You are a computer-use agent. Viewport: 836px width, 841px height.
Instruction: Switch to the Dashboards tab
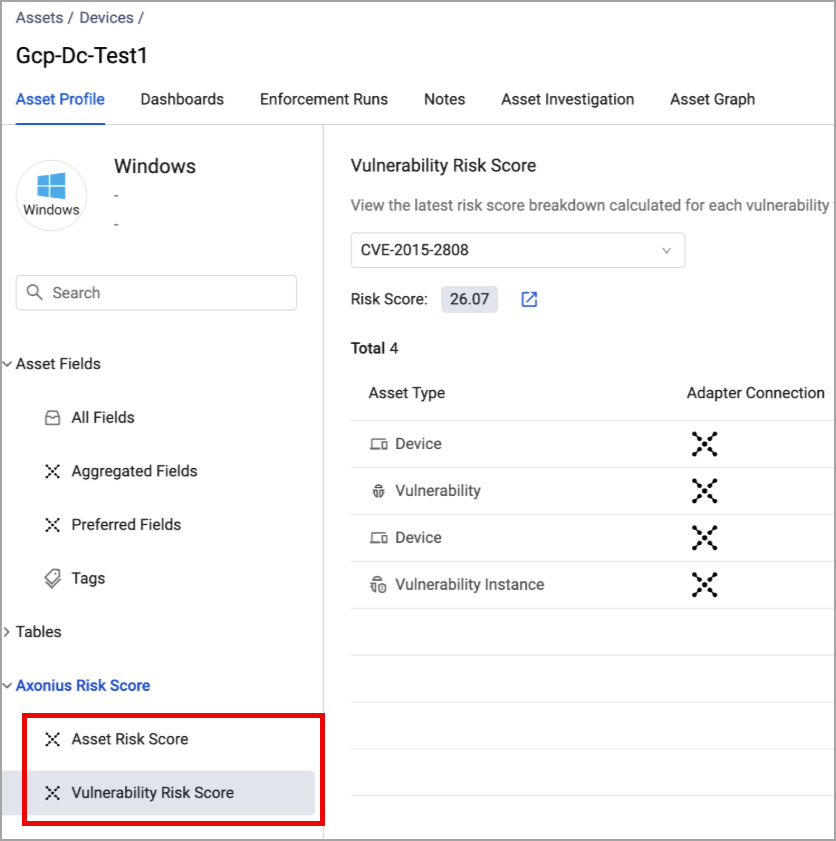(182, 99)
